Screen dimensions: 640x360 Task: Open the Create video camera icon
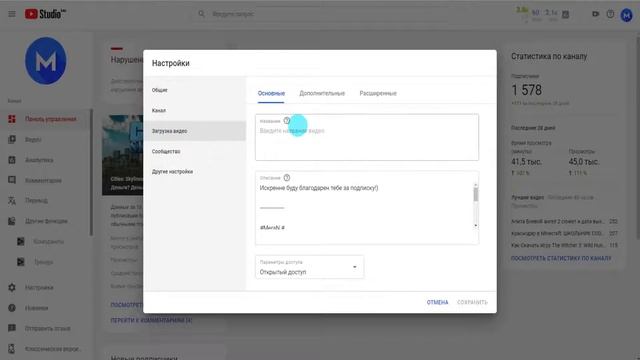coord(596,14)
